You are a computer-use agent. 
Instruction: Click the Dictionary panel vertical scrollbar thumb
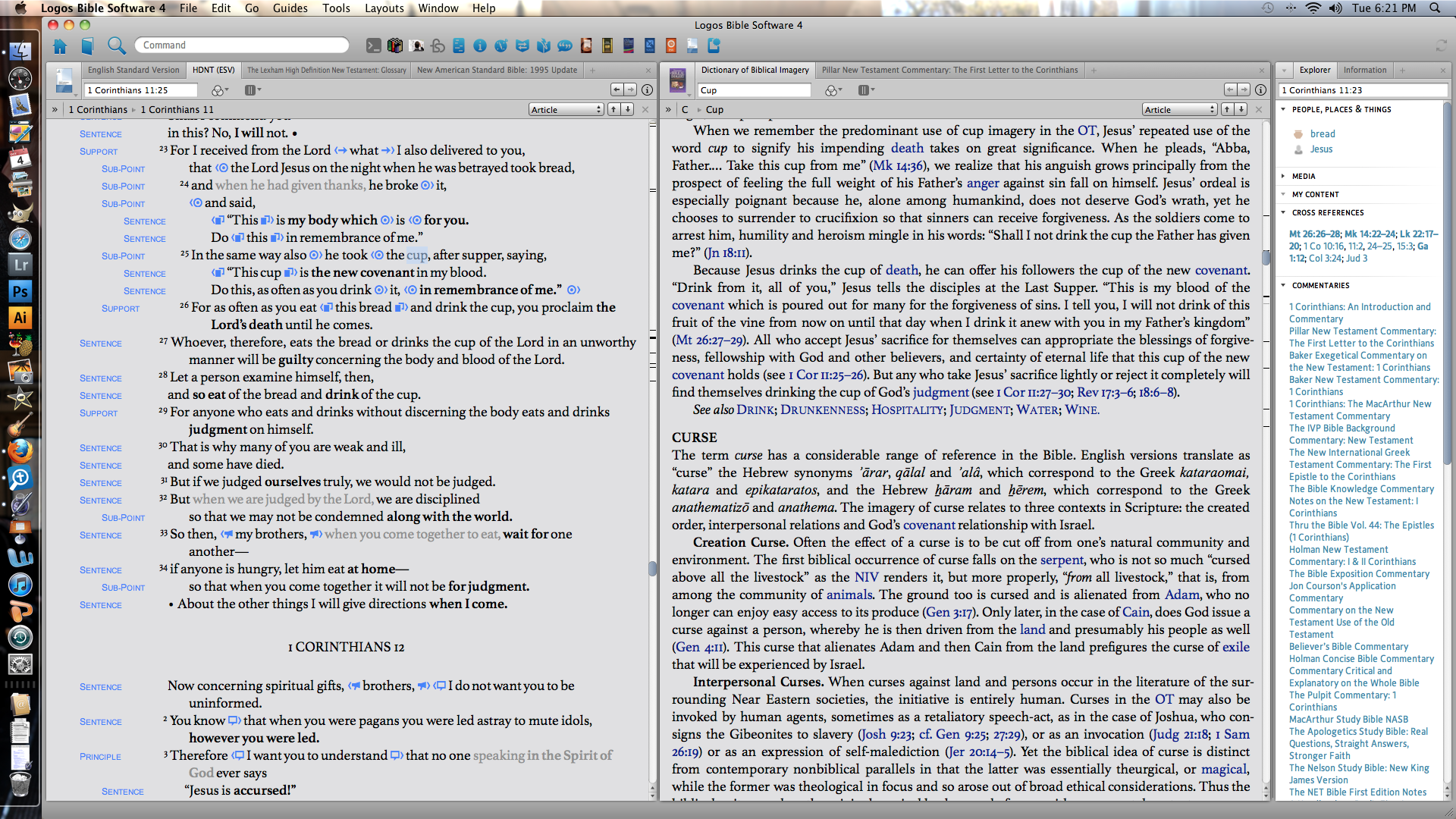pyautogui.click(x=1266, y=258)
